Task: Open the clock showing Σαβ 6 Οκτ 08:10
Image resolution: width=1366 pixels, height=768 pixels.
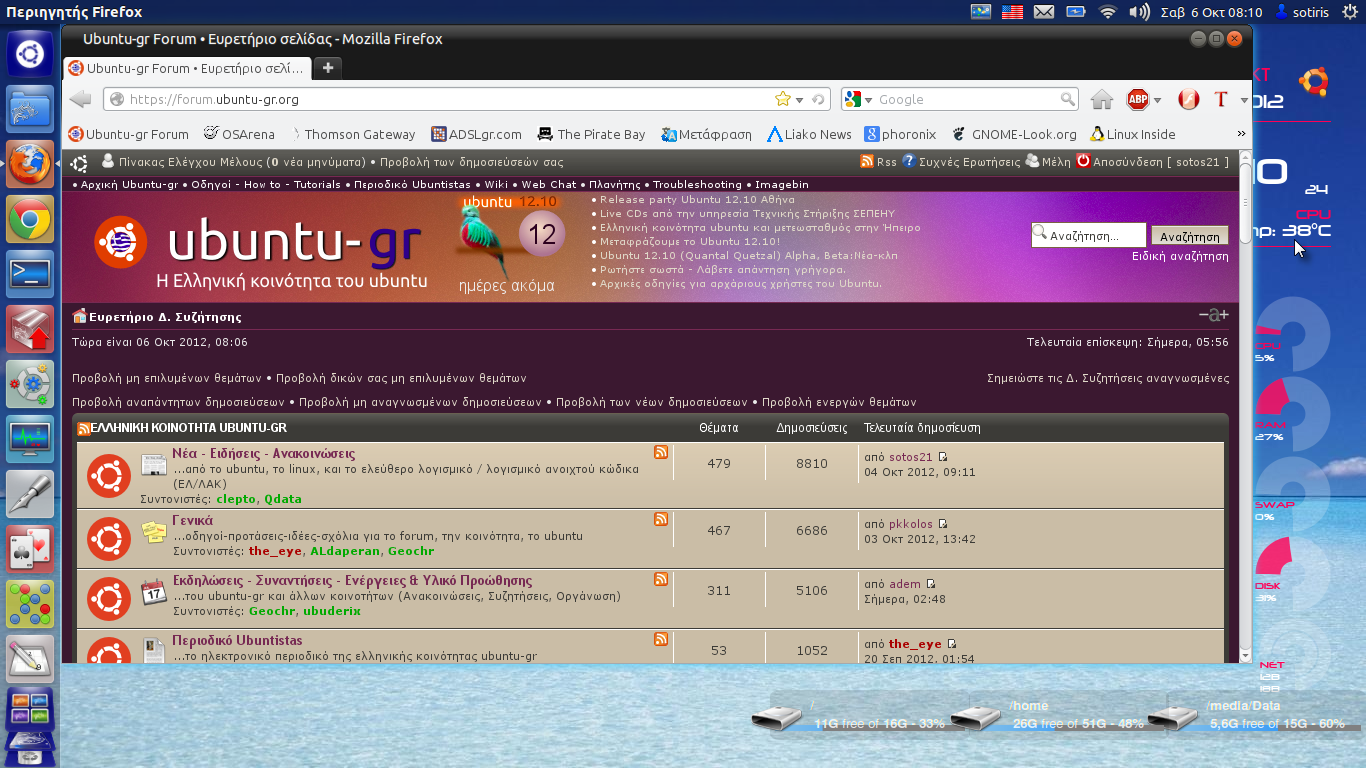Action: pos(1213,12)
